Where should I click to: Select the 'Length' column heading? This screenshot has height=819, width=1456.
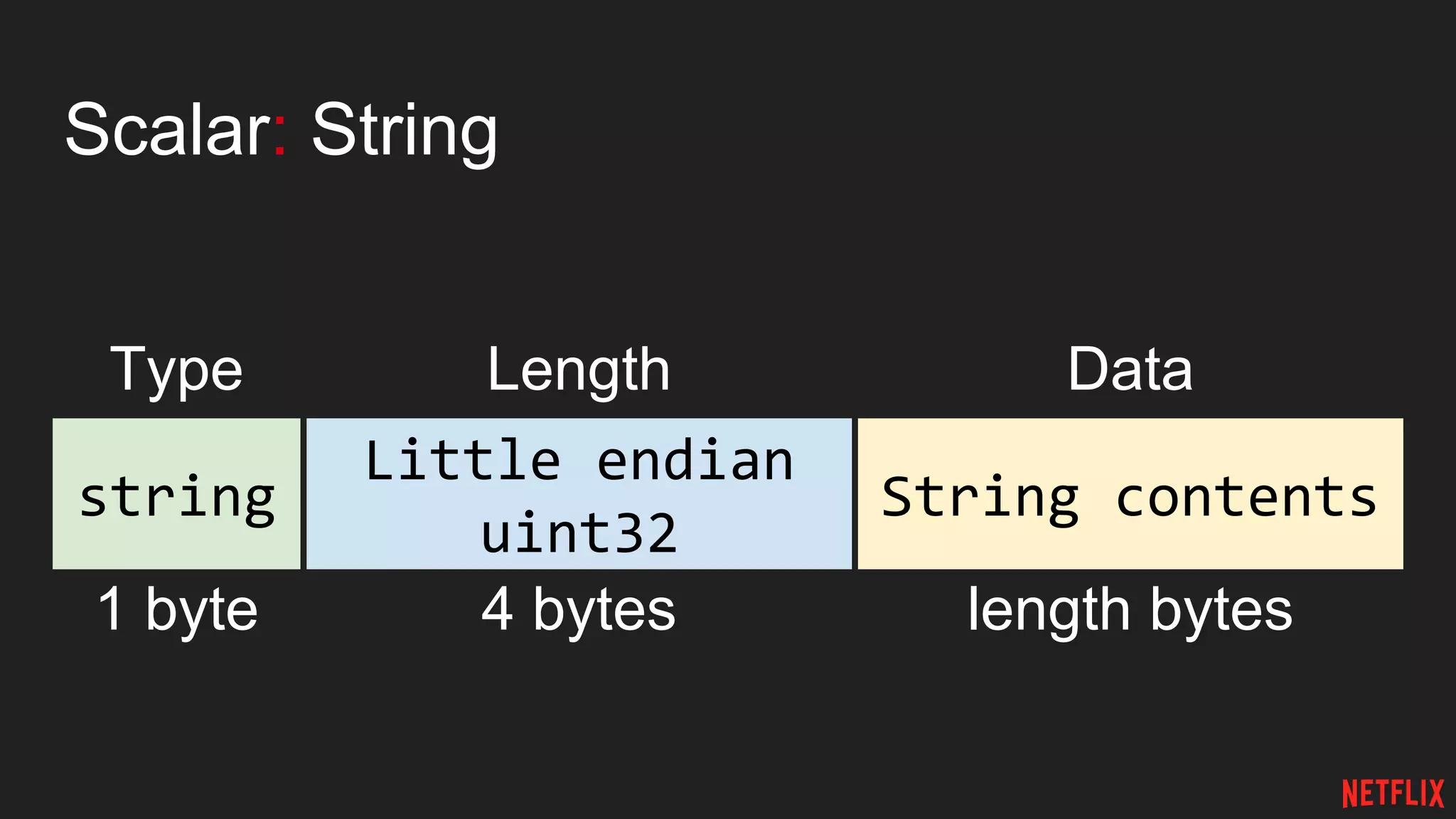[x=578, y=370]
